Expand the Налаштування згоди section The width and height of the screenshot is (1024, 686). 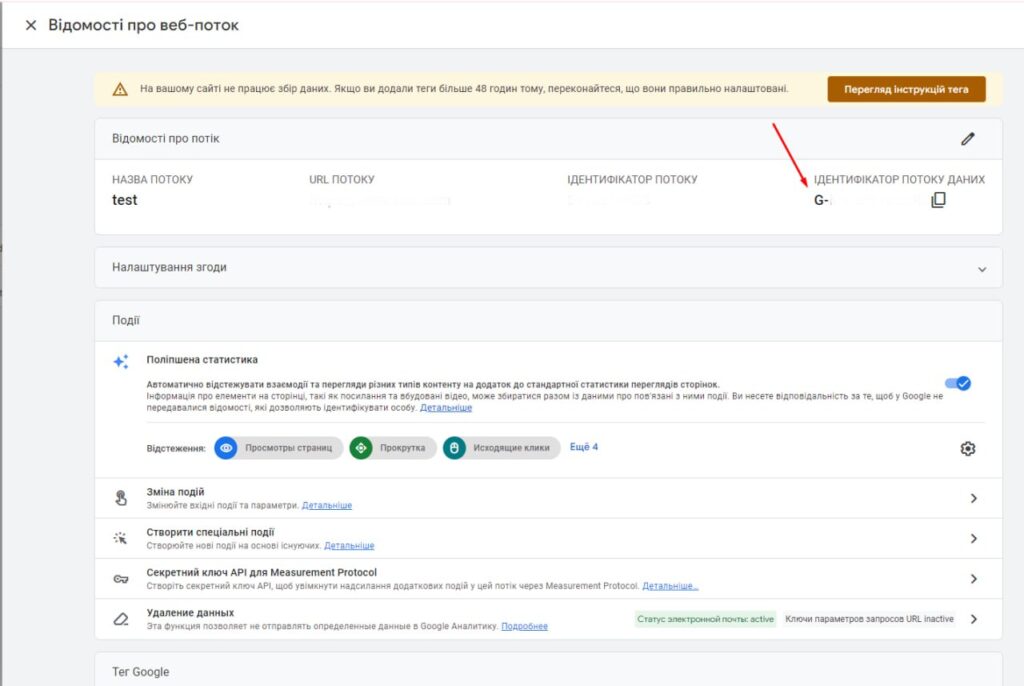pyautogui.click(x=981, y=269)
